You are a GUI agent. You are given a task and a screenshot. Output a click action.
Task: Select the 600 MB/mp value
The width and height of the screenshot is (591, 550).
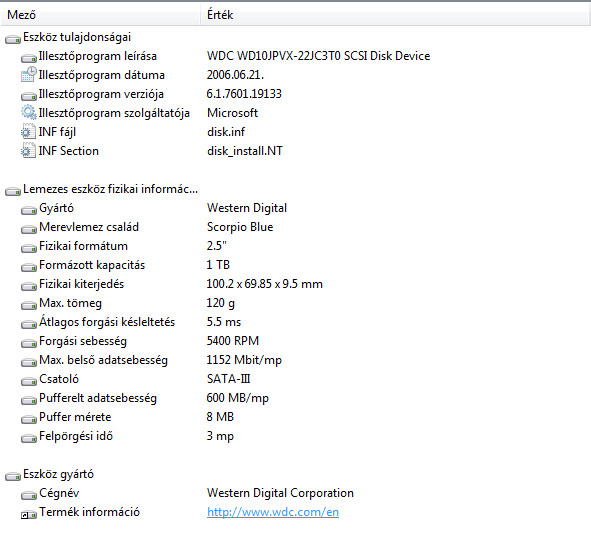(x=238, y=398)
